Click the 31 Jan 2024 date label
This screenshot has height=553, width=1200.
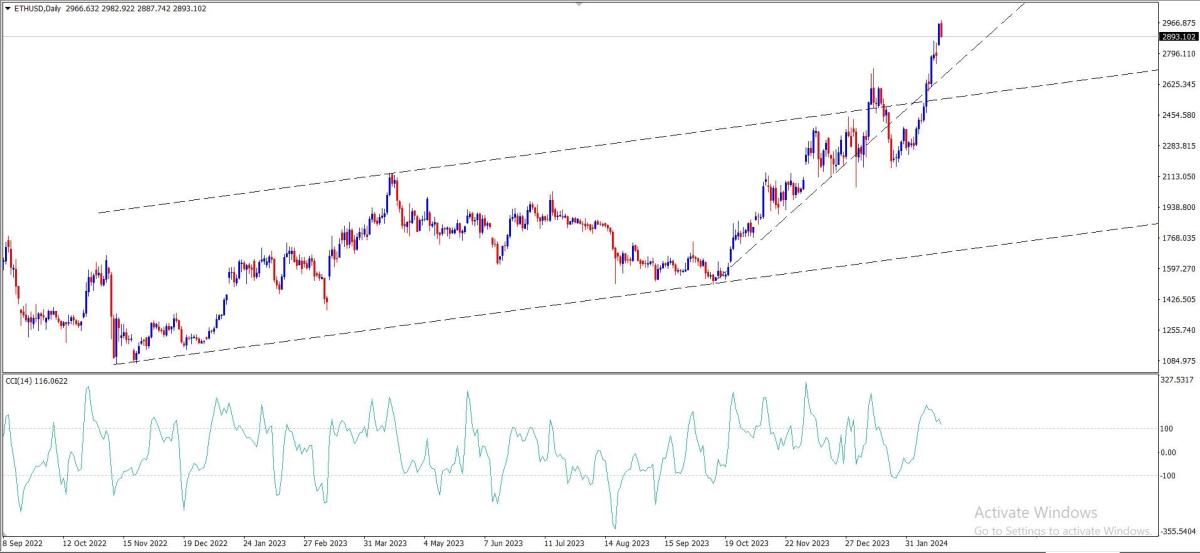927,544
